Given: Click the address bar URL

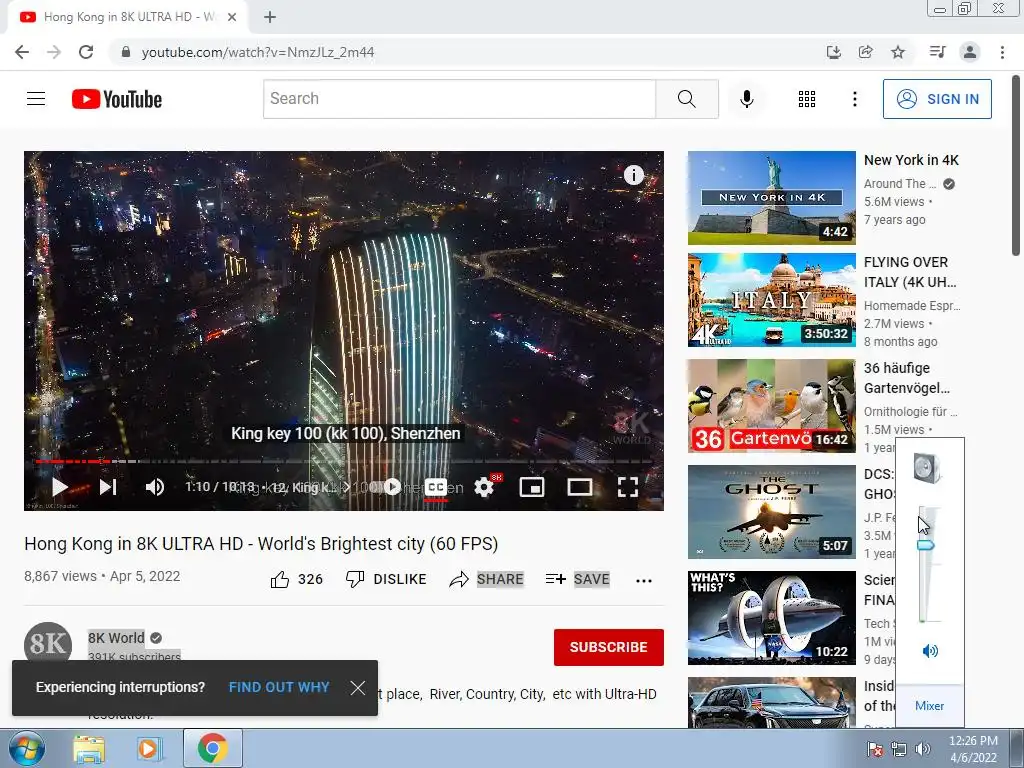Looking at the screenshot, I should 258,52.
